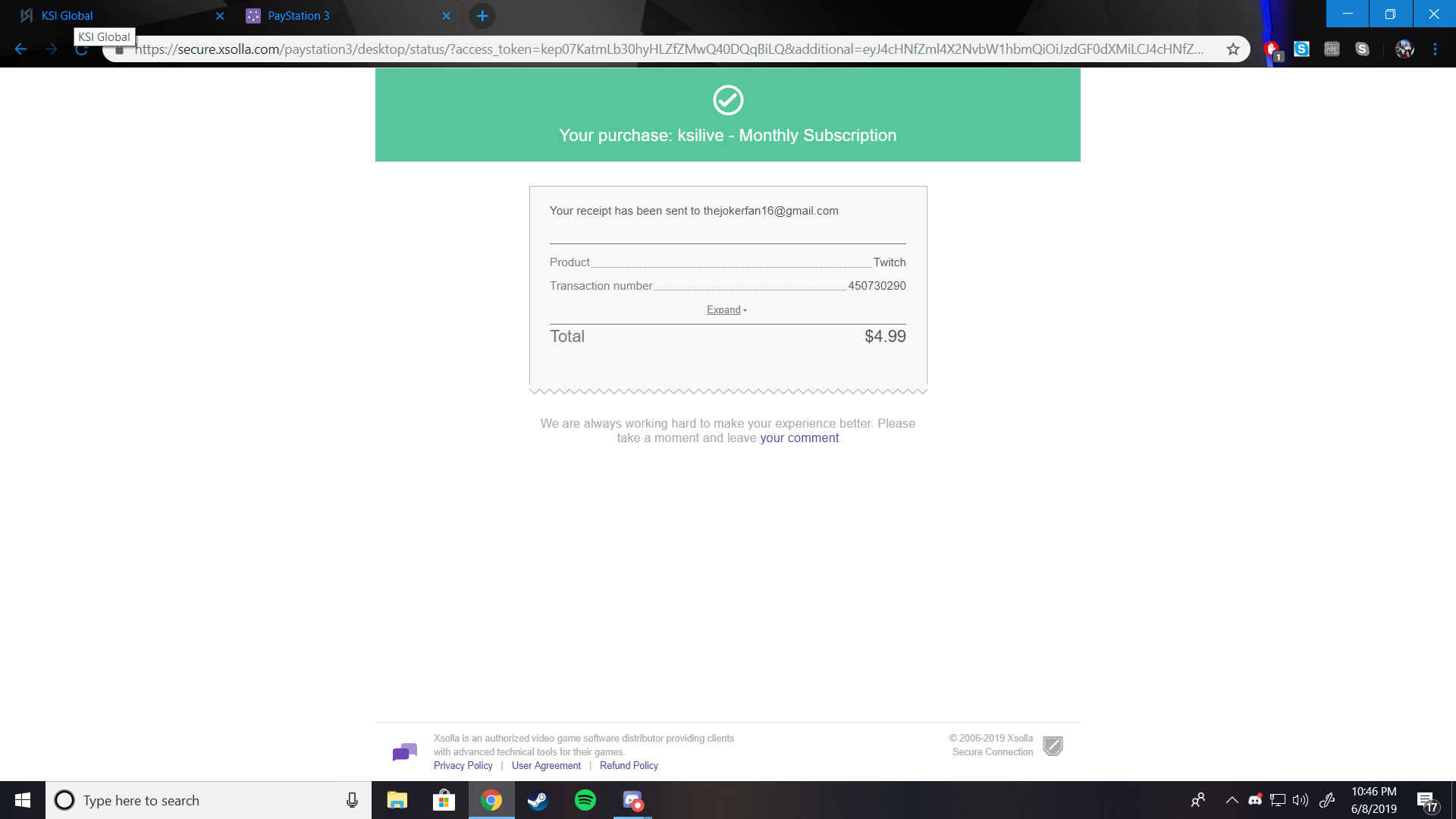
Task: Restore down the Chrome window
Action: pos(1390,14)
